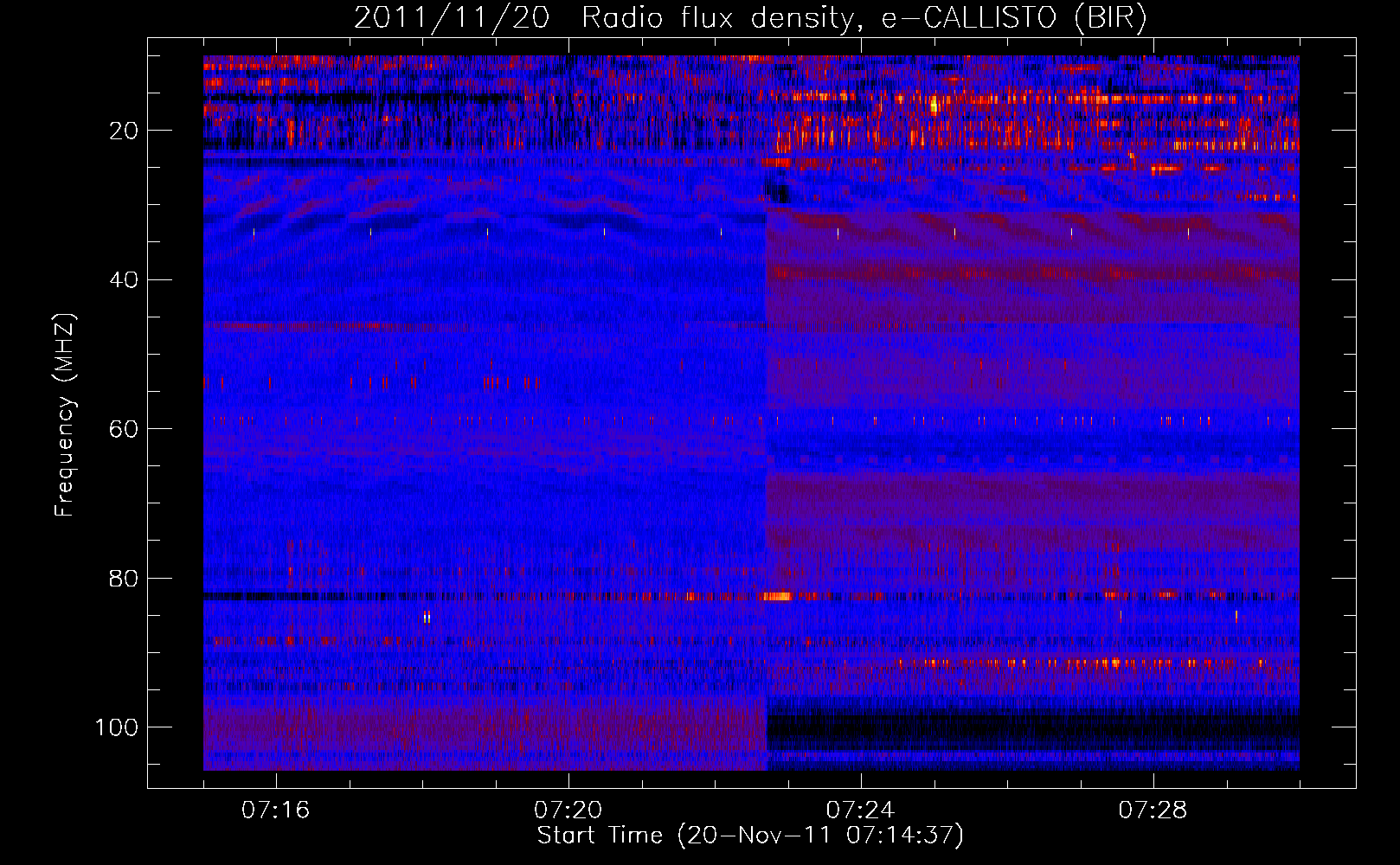1400x865 pixels.
Task: Click the y-axis tick label '40'
Action: coord(125,280)
